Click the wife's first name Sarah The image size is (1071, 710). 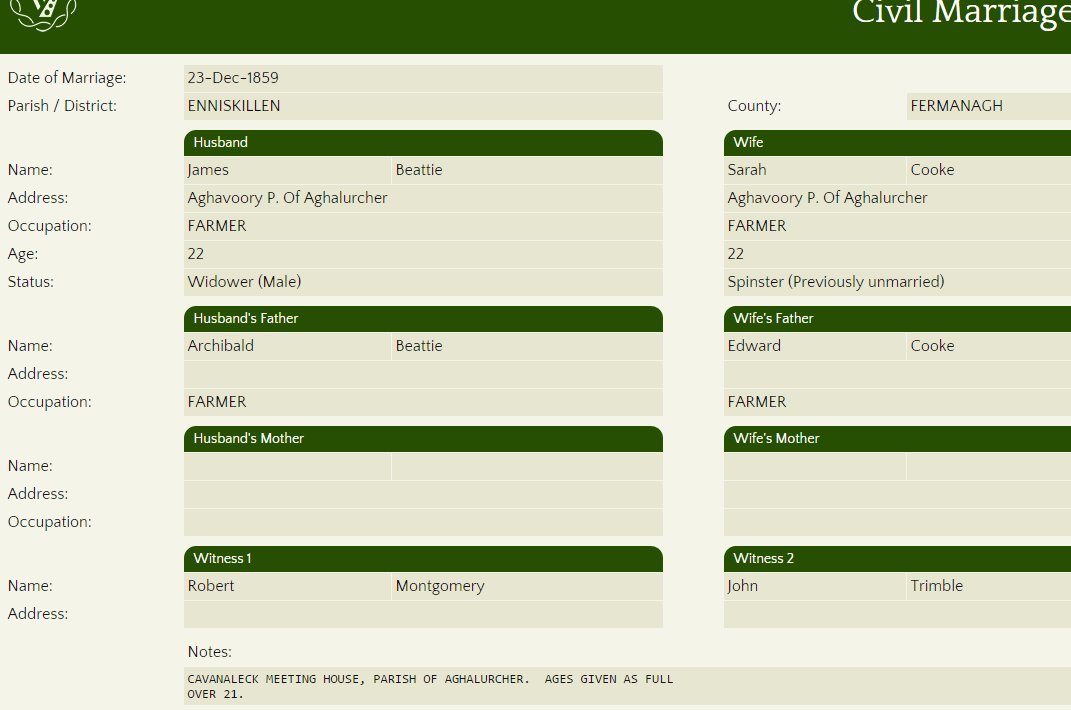click(814, 170)
